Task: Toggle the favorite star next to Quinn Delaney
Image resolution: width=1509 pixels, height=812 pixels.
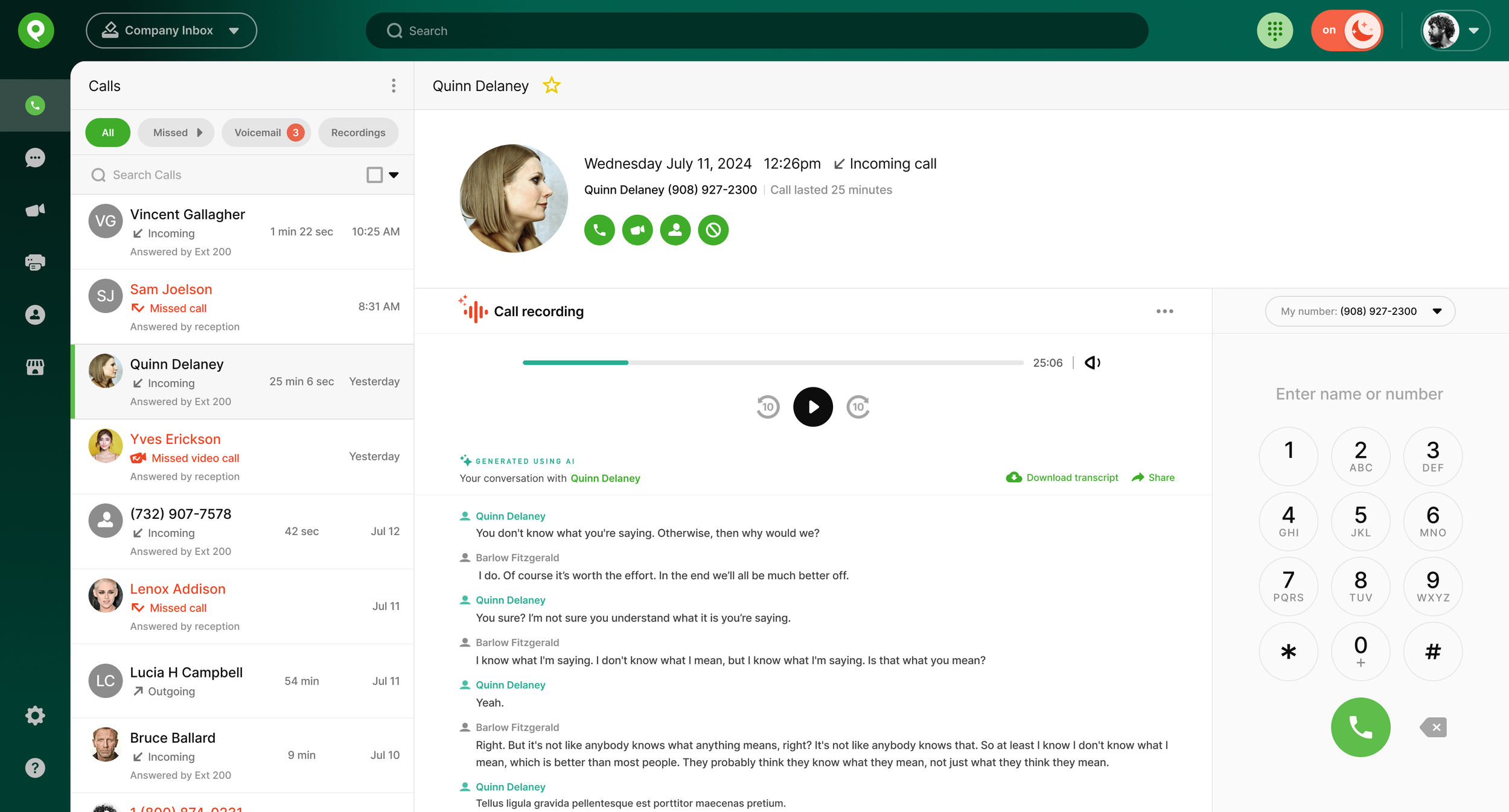Action: 551,85
